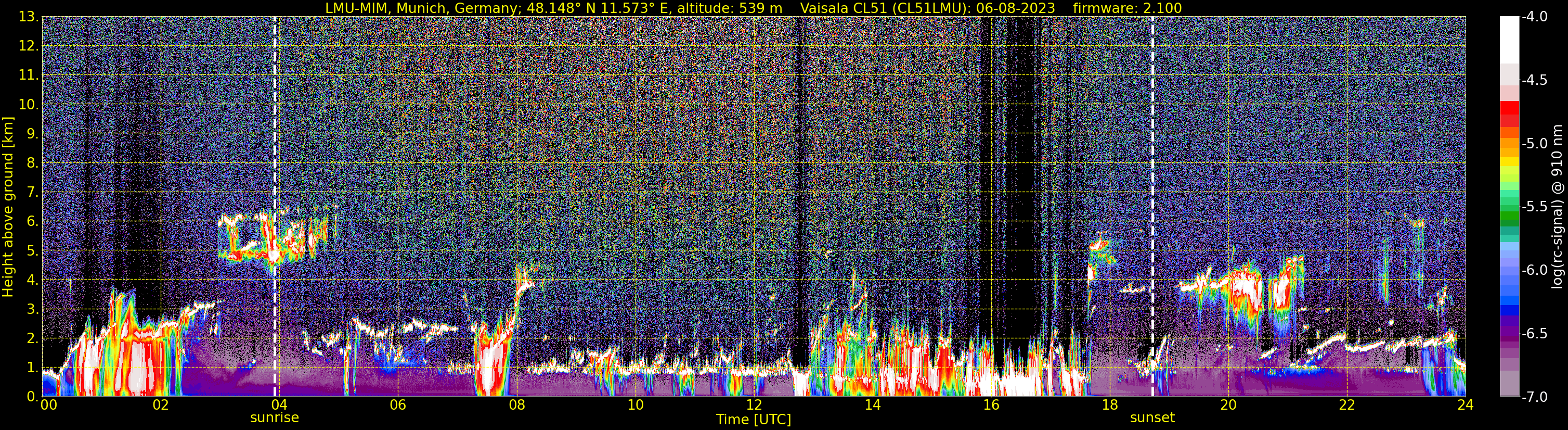Click the '8.' height tick label

pyautogui.click(x=33, y=163)
